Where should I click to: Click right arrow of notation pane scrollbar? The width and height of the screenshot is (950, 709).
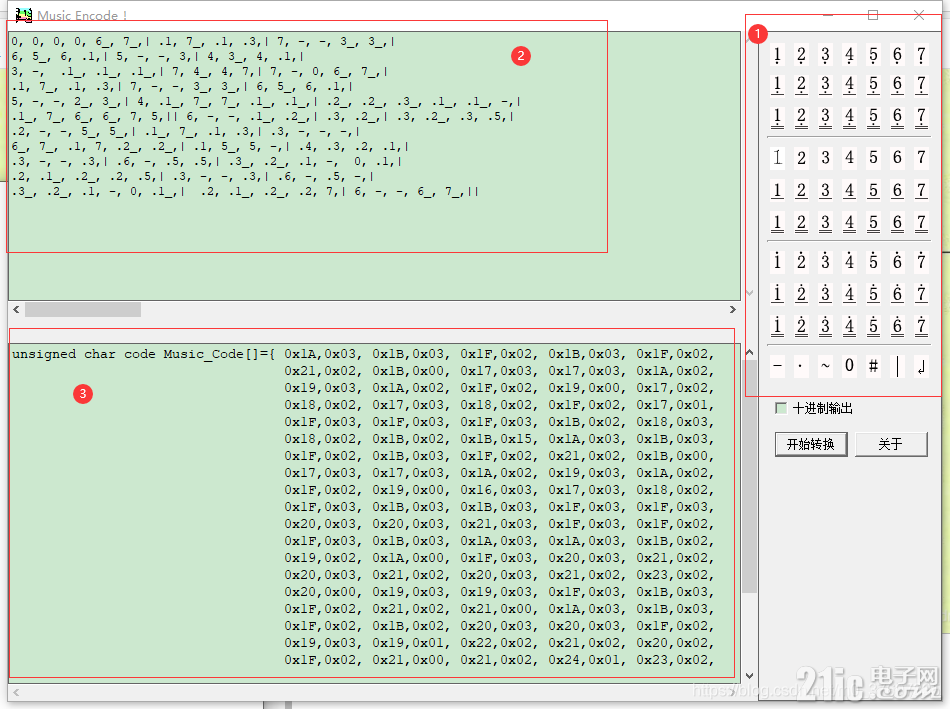pos(732,310)
